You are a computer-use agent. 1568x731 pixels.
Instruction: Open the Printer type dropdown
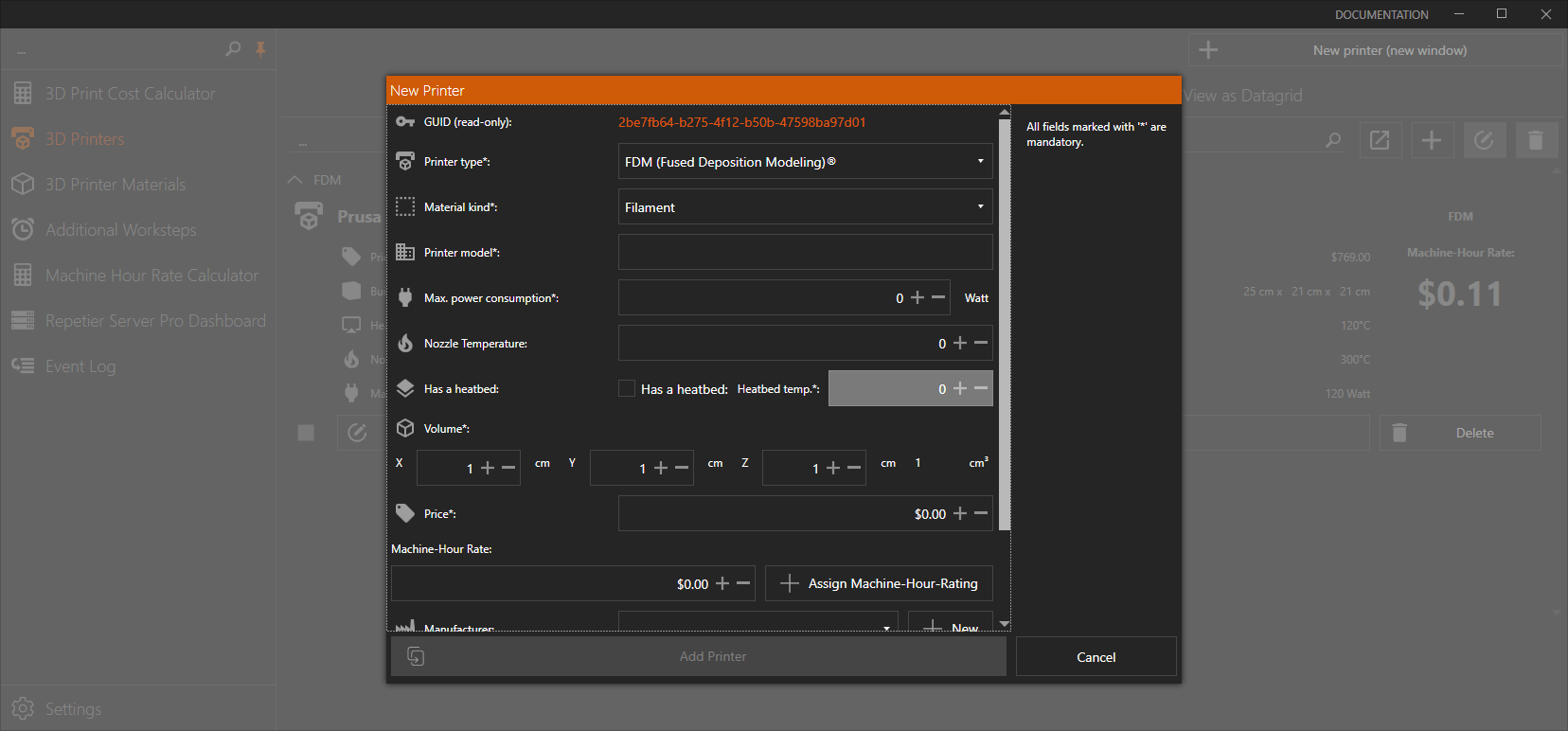click(x=805, y=162)
